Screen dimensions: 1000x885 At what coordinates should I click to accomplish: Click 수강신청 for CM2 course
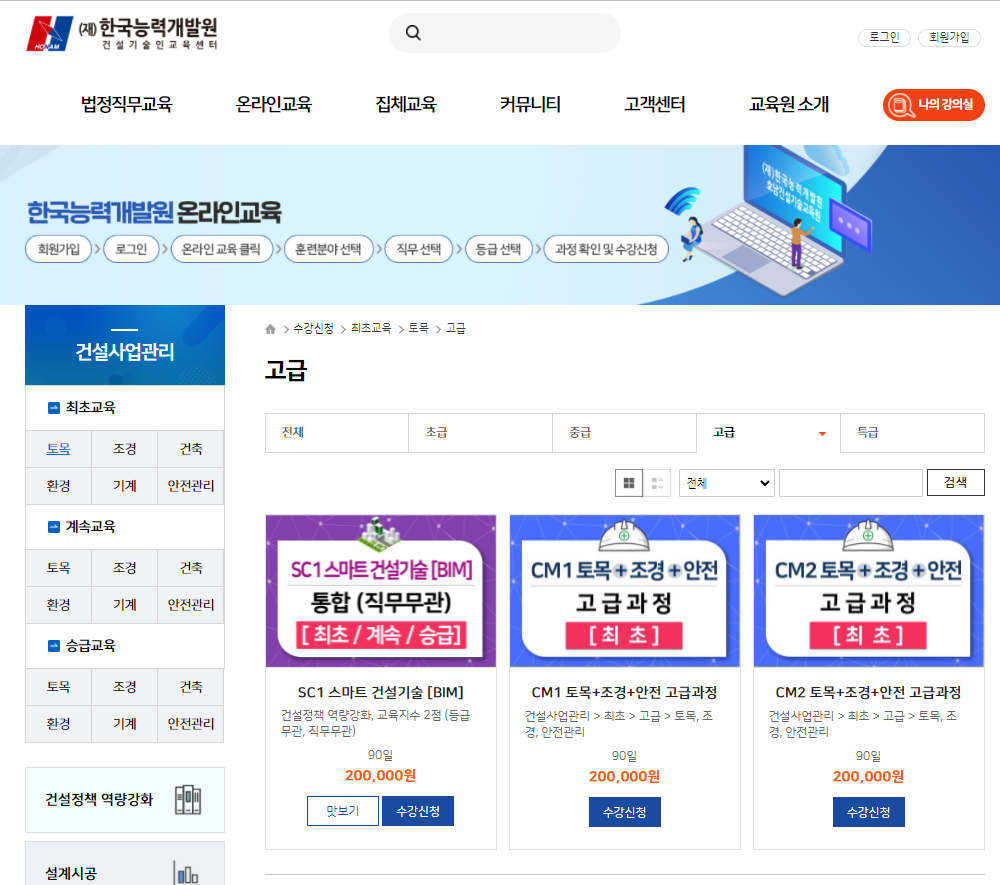pos(868,811)
